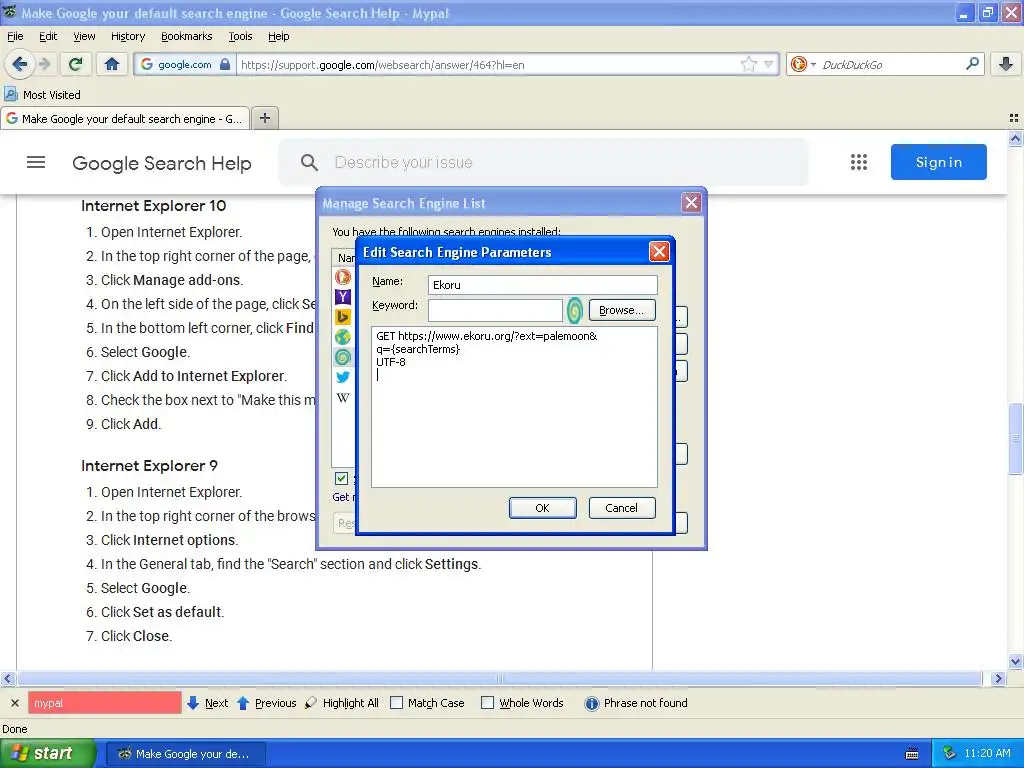Screen dimensions: 1024x768
Task: Select the Wikipedia engine in list
Action: (343, 398)
